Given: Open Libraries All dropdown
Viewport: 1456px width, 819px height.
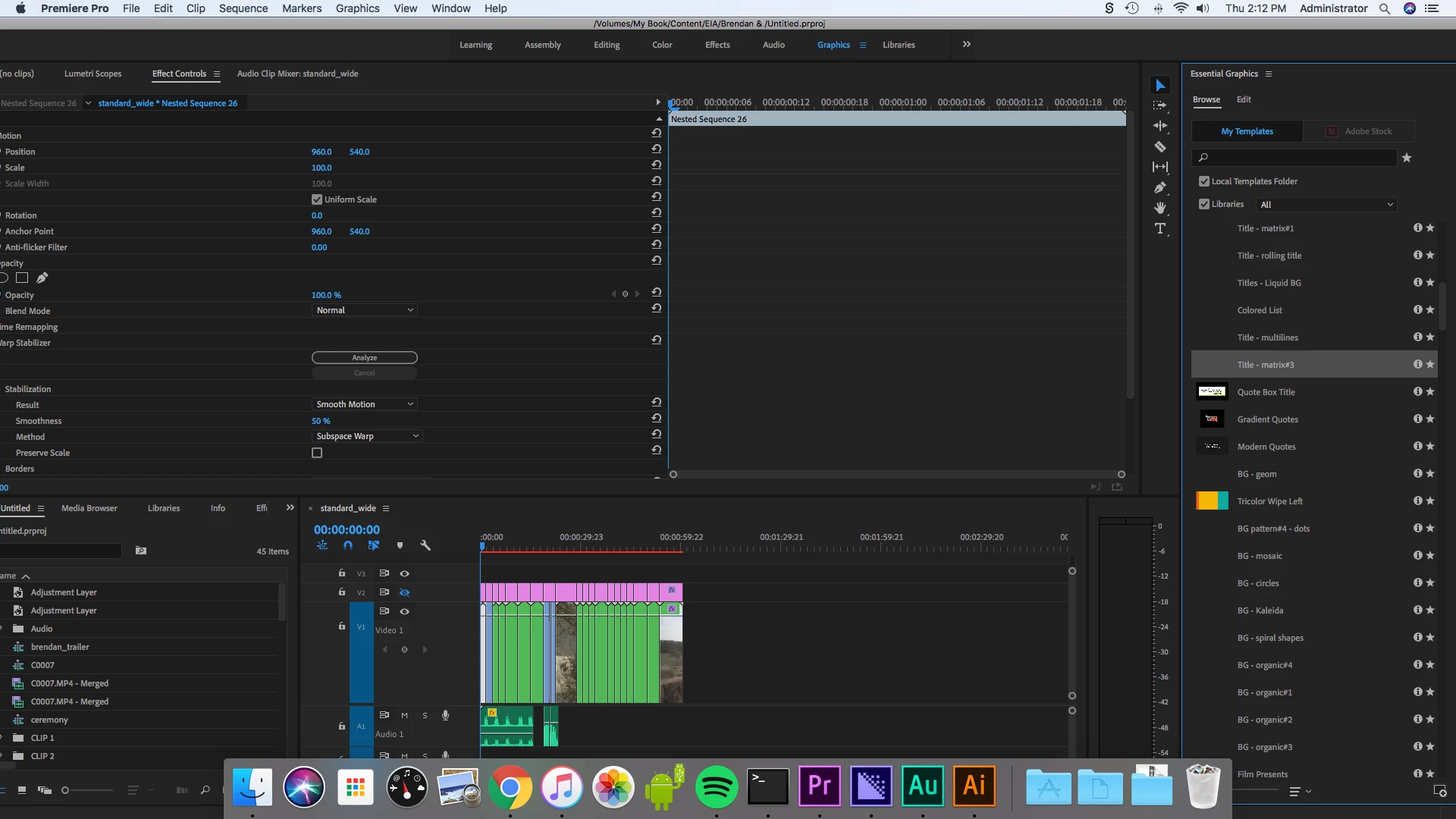Looking at the screenshot, I should click(1326, 205).
